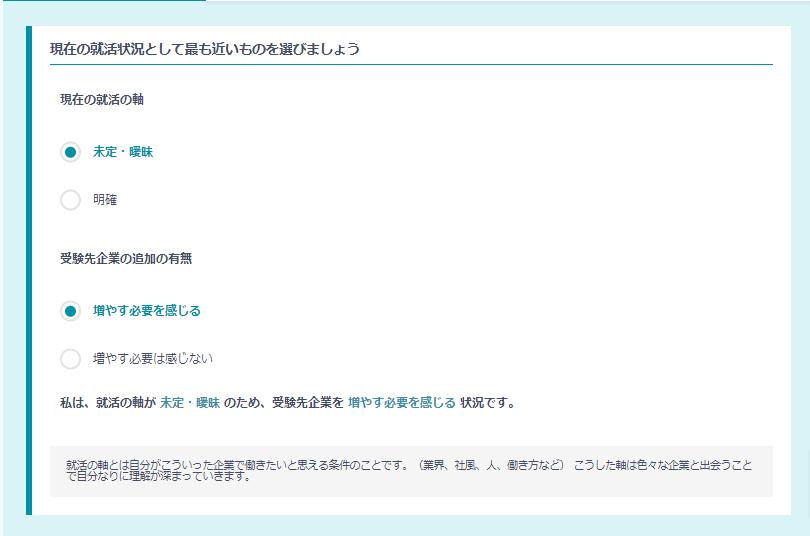This screenshot has height=536, width=810.
Task: Choose 増やす必要は感じない radio option
Action: (70, 359)
